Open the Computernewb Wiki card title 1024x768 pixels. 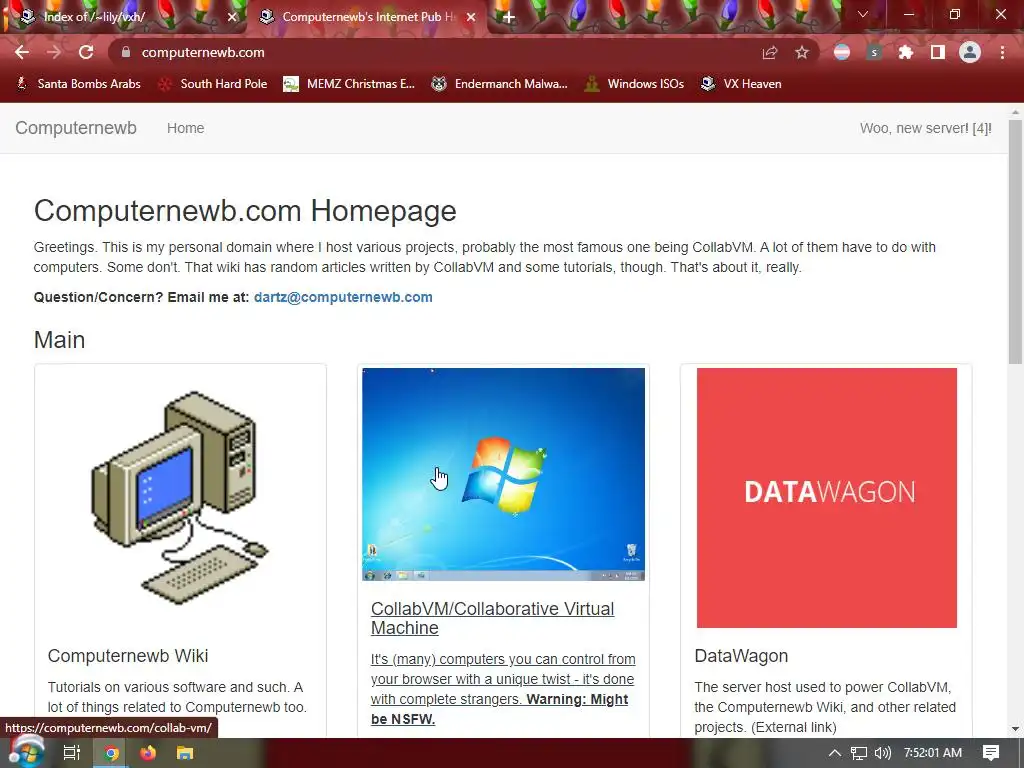coord(128,656)
